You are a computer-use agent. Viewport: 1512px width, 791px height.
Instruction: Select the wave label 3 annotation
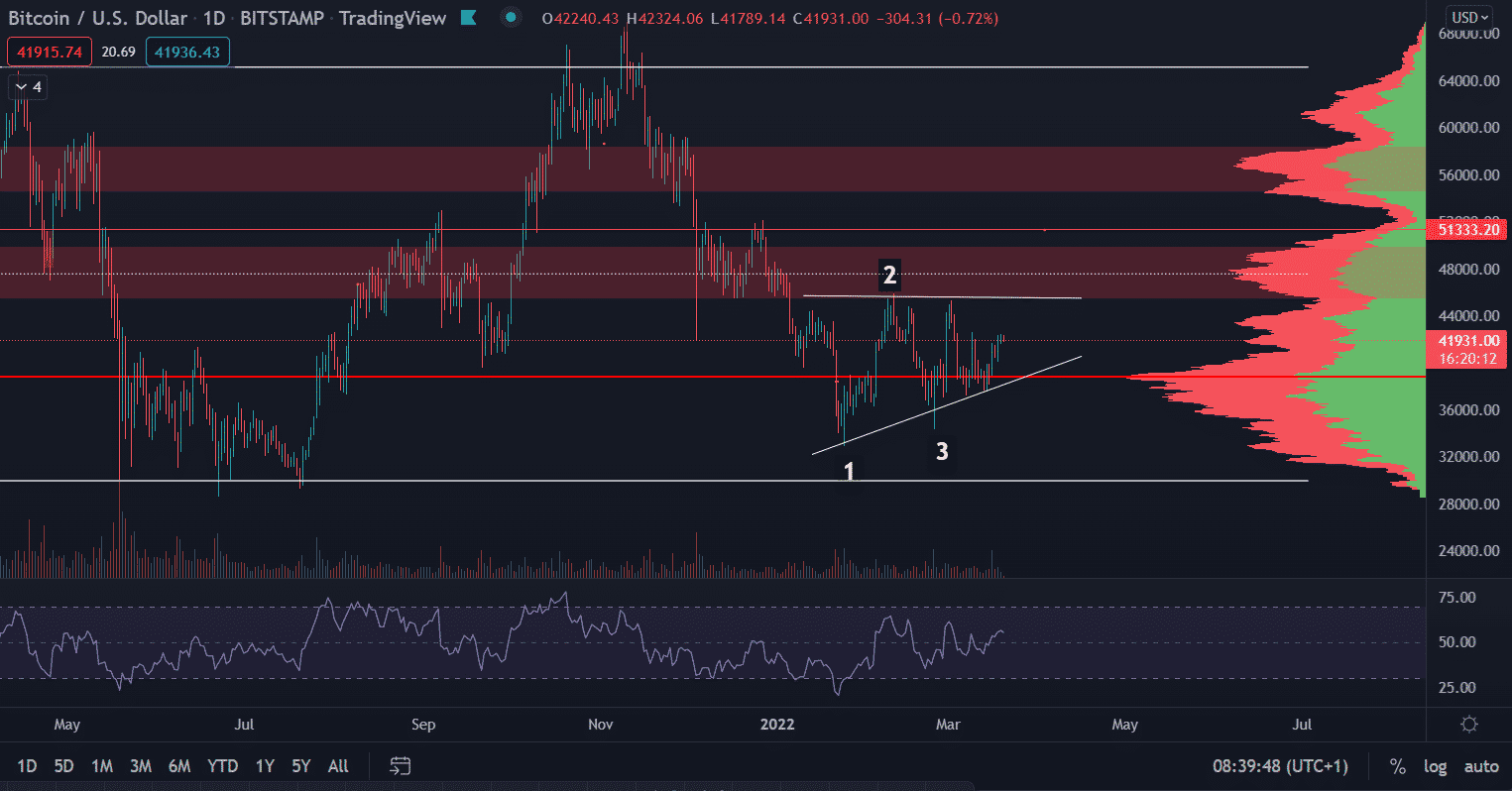(942, 452)
